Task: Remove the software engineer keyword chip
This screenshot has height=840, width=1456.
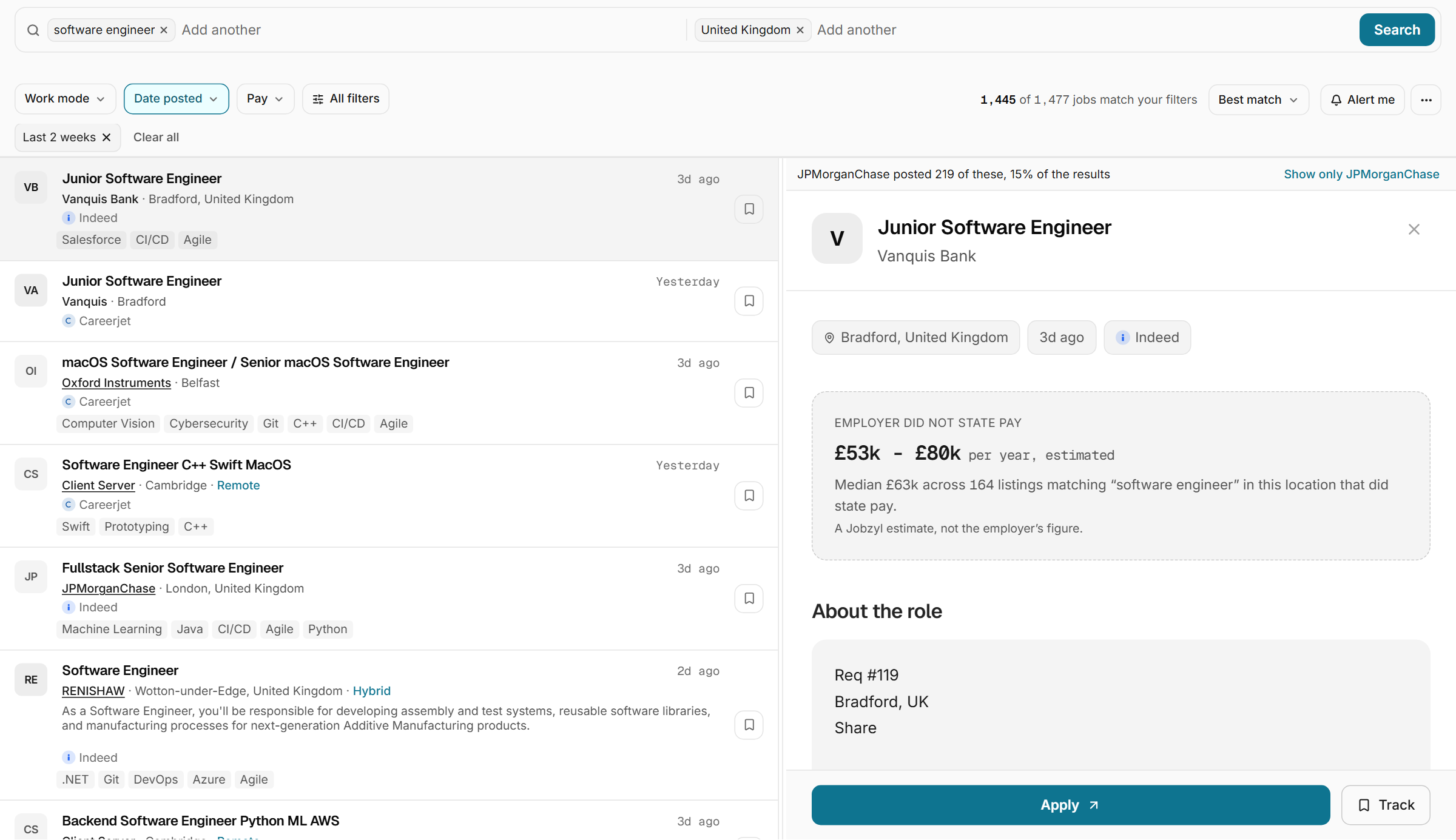Action: point(164,30)
